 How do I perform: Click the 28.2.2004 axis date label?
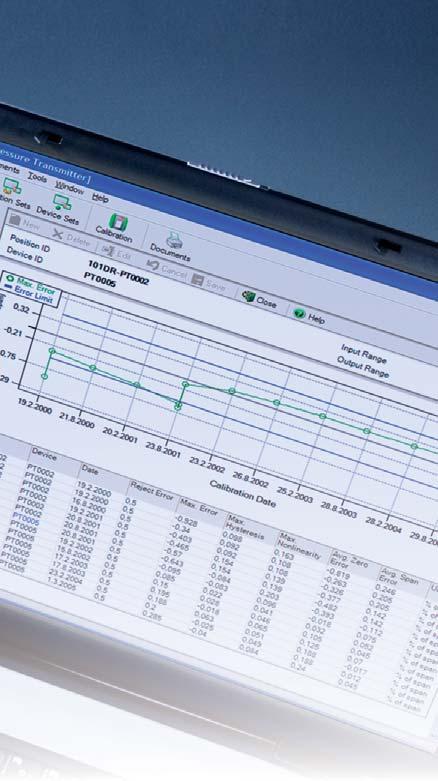(x=383, y=525)
